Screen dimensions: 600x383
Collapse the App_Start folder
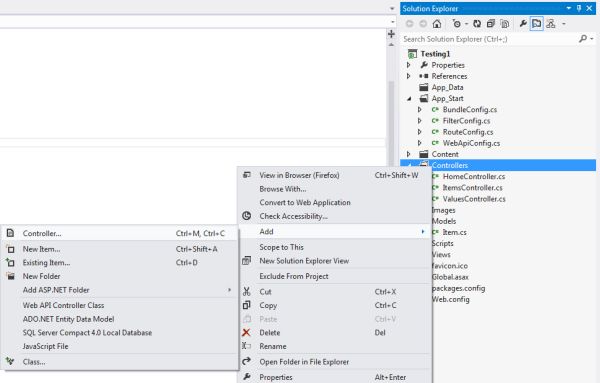409,99
